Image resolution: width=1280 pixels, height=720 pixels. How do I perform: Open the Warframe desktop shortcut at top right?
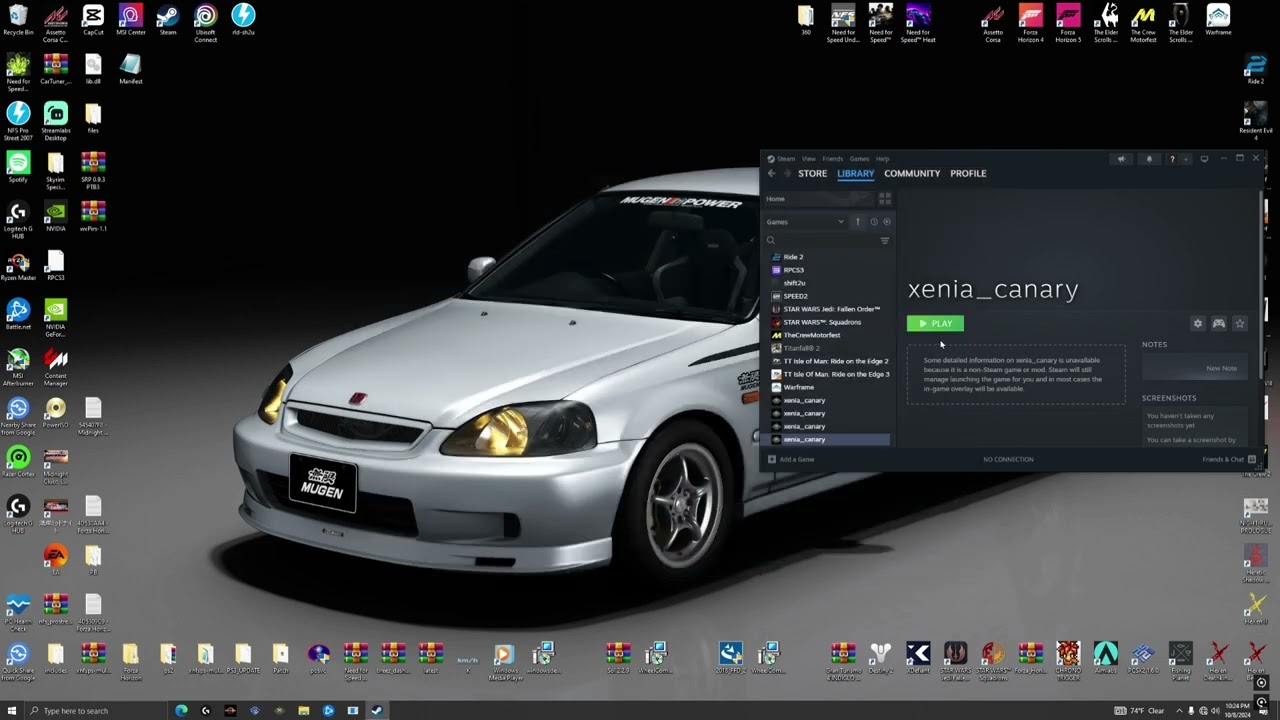tap(1218, 20)
